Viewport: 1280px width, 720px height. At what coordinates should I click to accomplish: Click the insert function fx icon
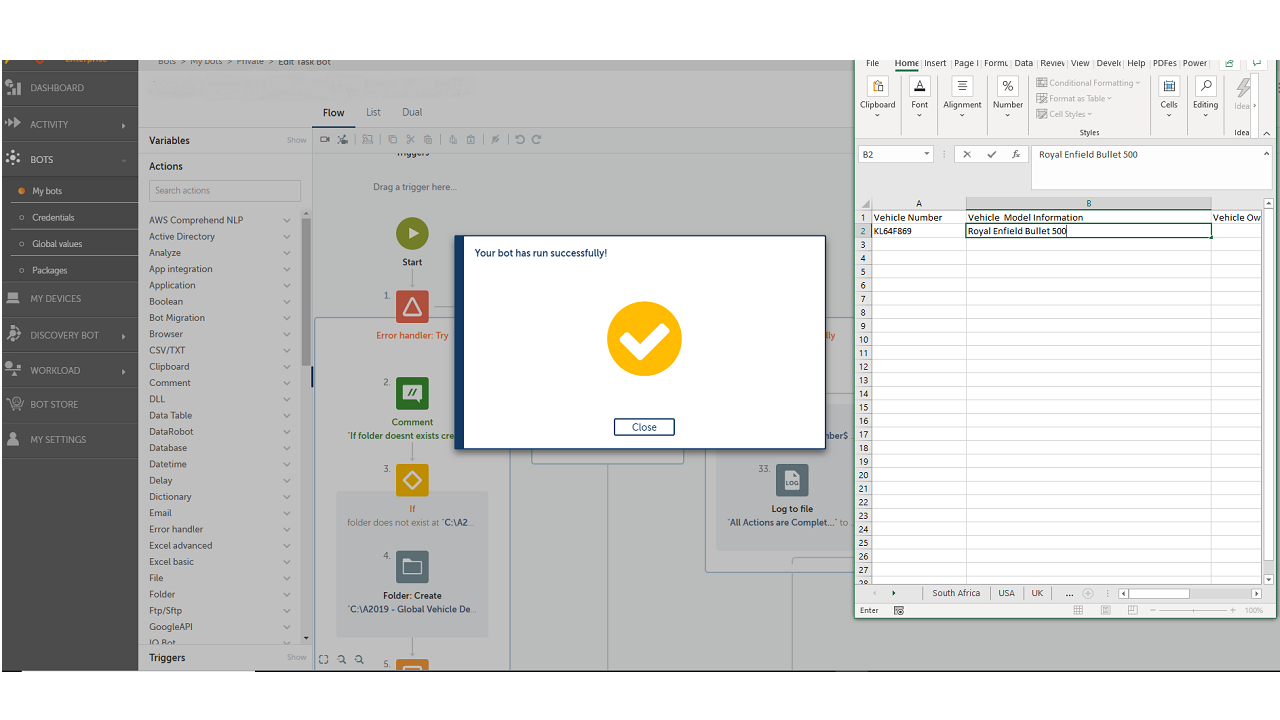(1016, 154)
